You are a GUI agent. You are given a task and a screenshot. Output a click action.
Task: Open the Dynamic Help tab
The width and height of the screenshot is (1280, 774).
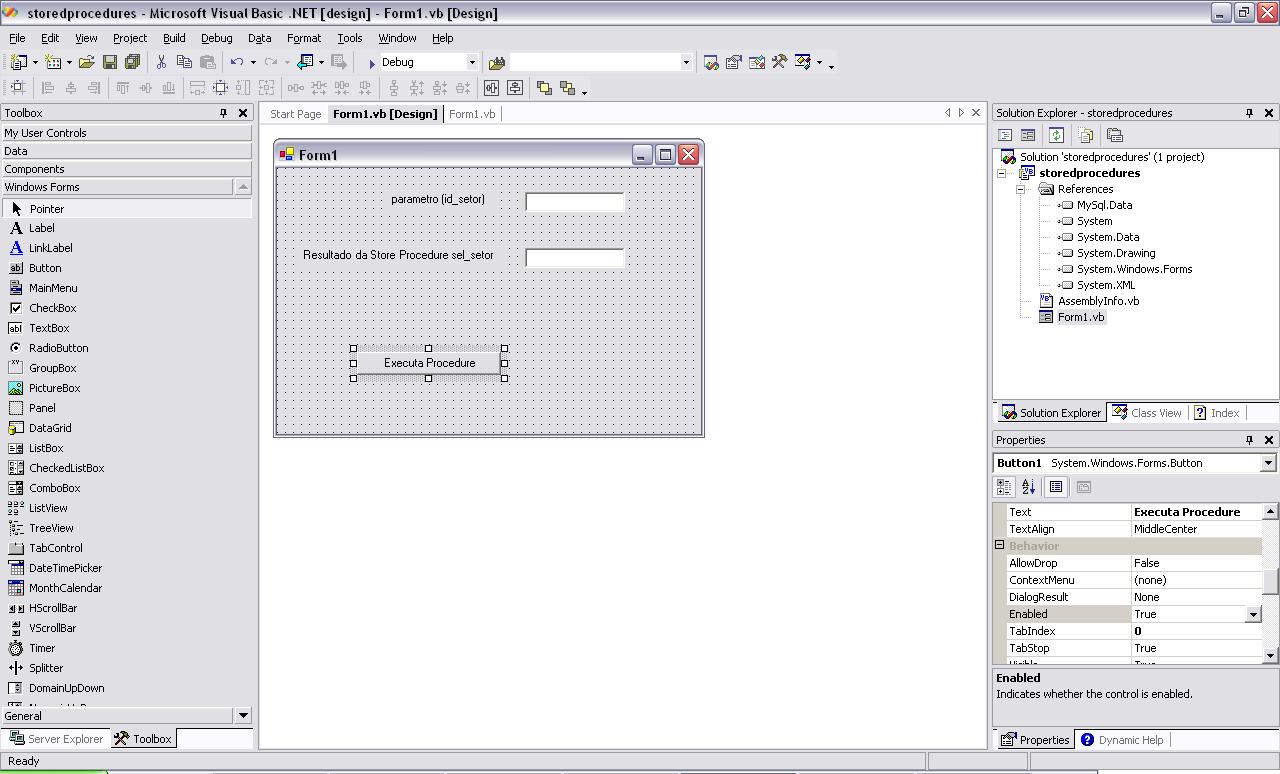click(1130, 740)
